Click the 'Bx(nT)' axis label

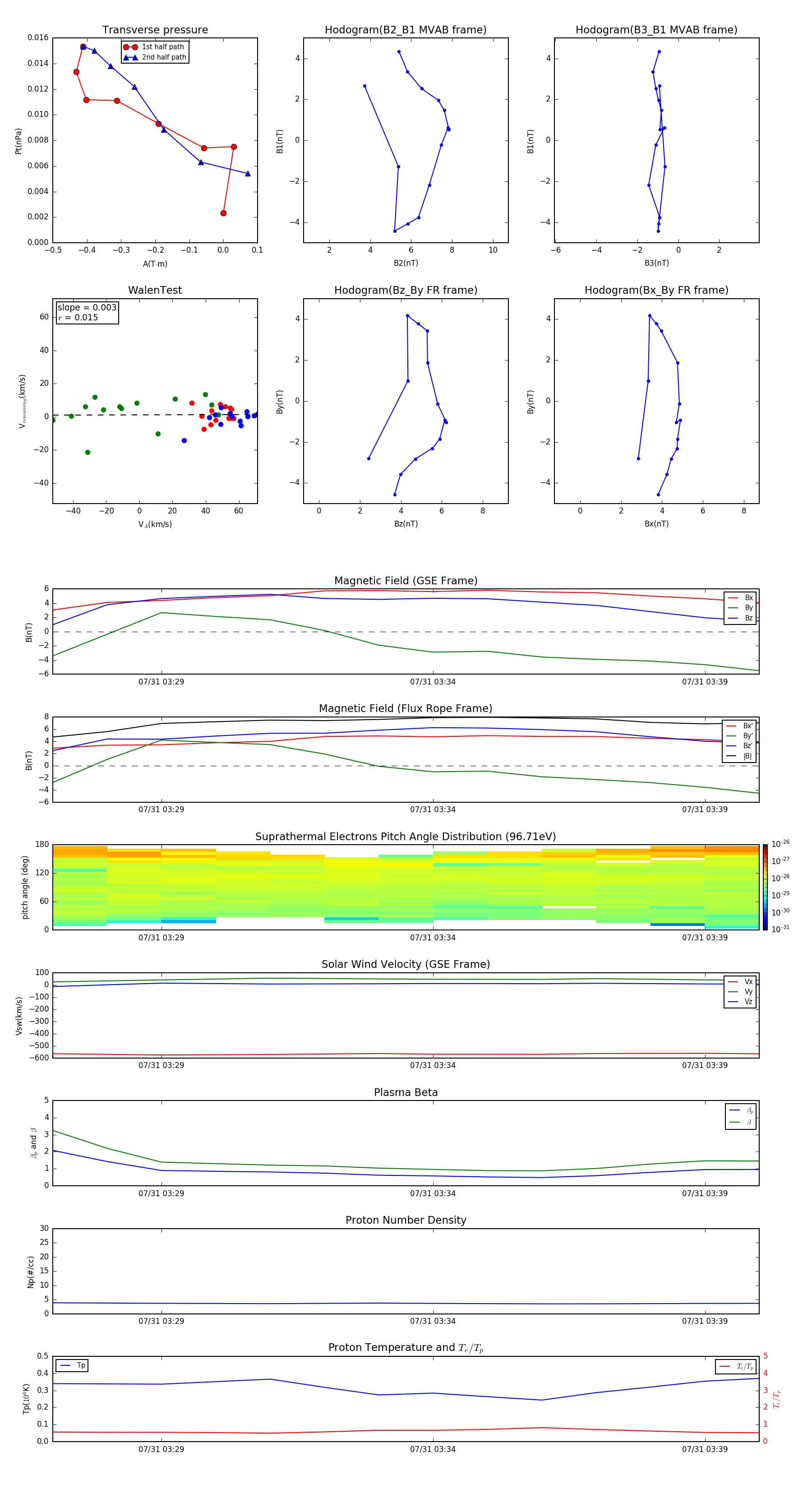click(x=656, y=524)
